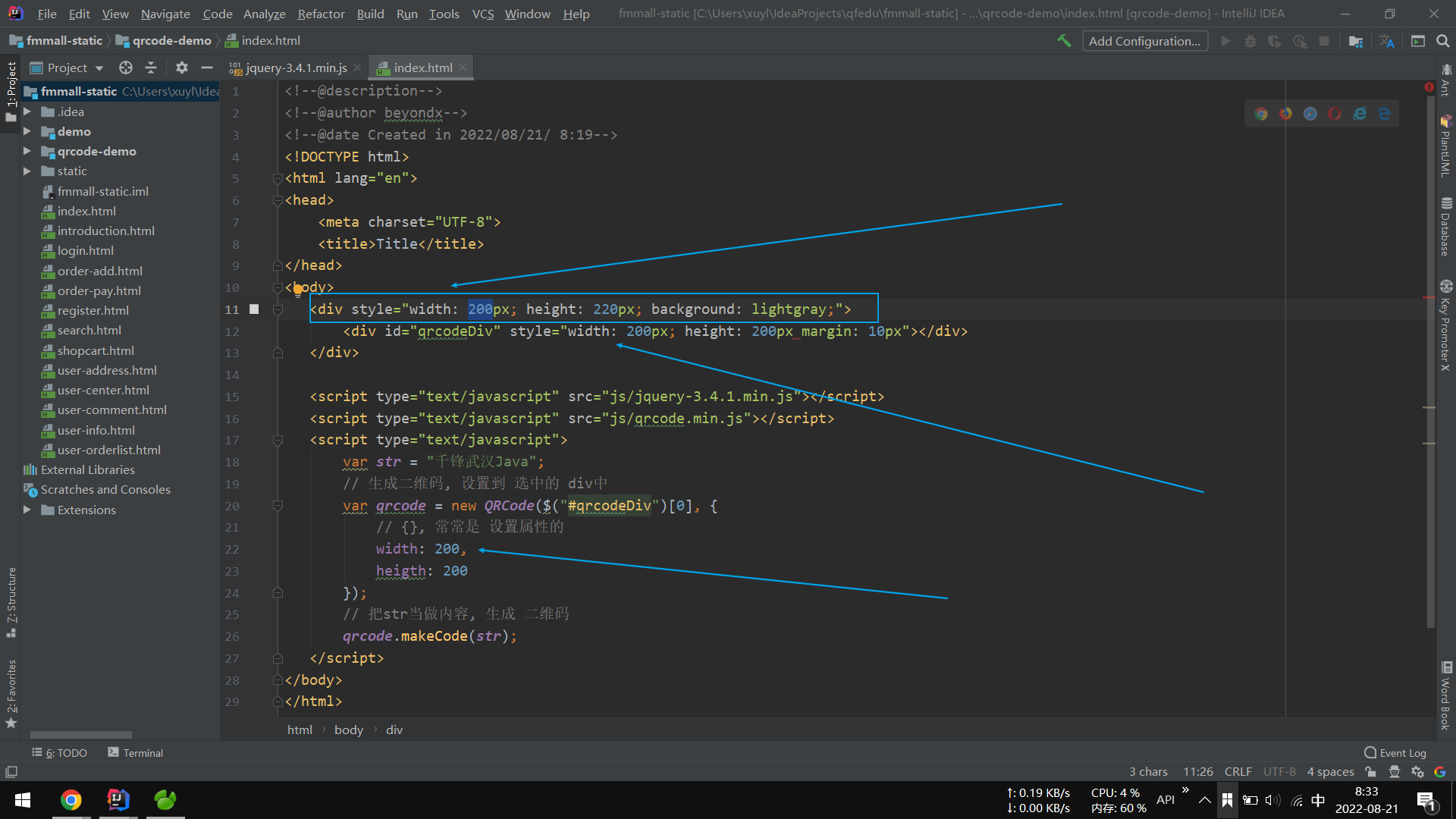
Task: Click the Search Everywhere magnifier icon
Action: [x=1443, y=41]
